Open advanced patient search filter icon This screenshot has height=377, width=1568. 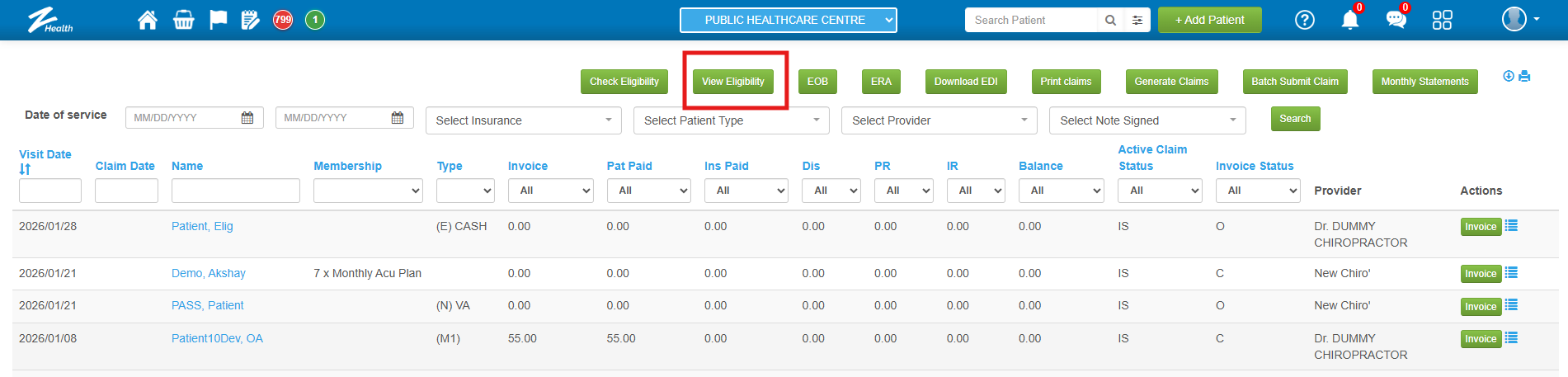(1137, 20)
